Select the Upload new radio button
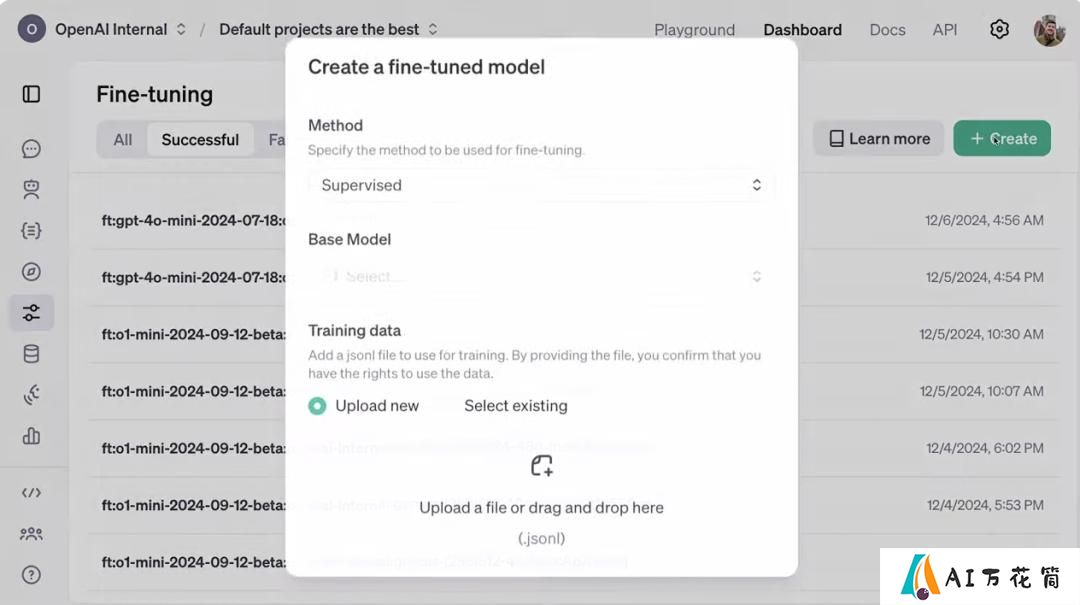This screenshot has height=605, width=1080. 317,406
